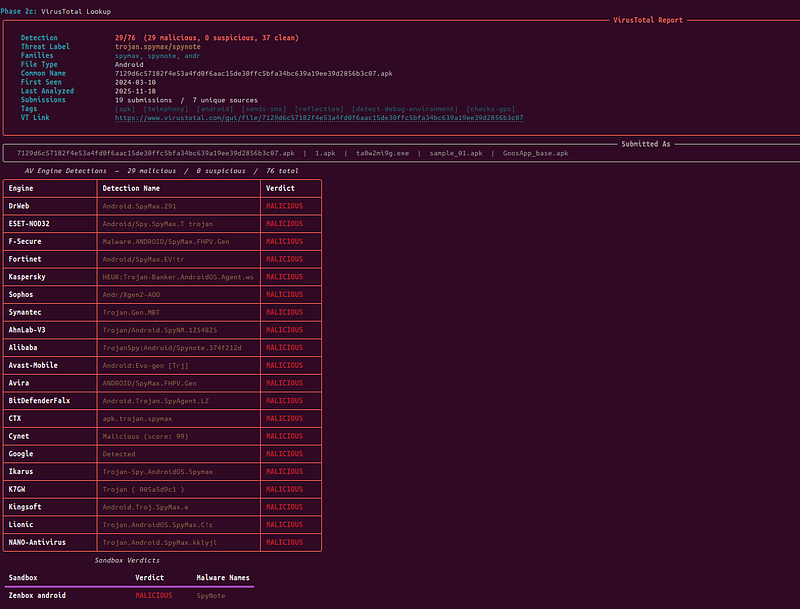Select the NANO-Antivirus engine name
The height and width of the screenshot is (609, 800).
[x=37, y=542]
